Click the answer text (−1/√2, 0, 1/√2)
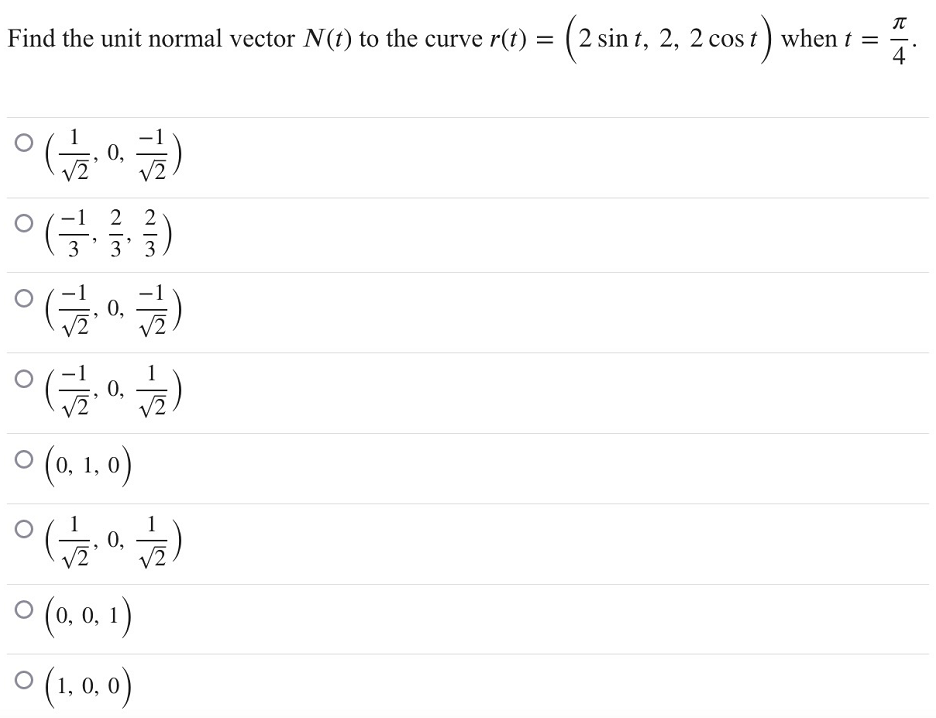This screenshot has width=936, height=718. [110, 392]
